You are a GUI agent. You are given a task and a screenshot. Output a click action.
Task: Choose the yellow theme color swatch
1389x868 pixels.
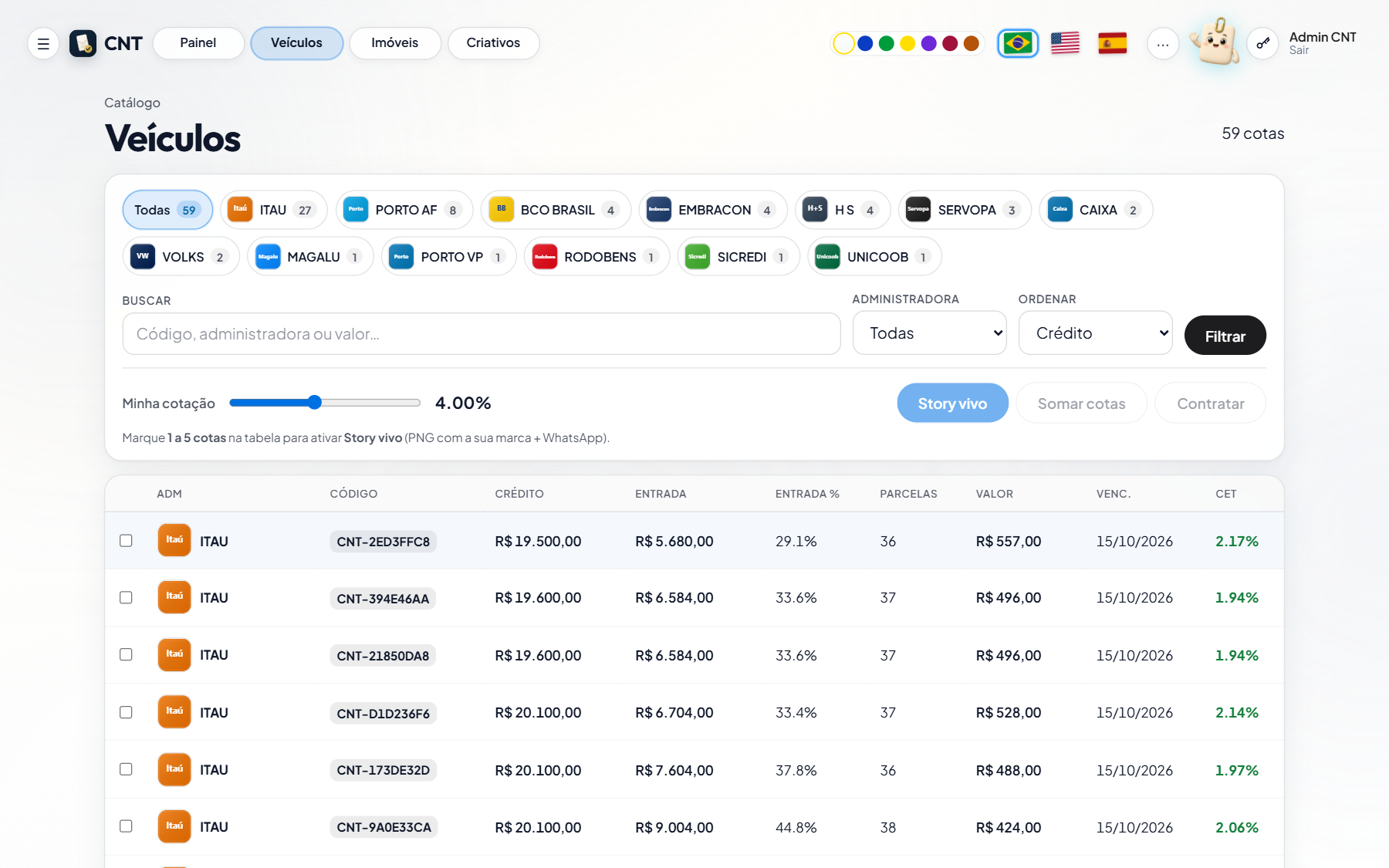point(907,44)
